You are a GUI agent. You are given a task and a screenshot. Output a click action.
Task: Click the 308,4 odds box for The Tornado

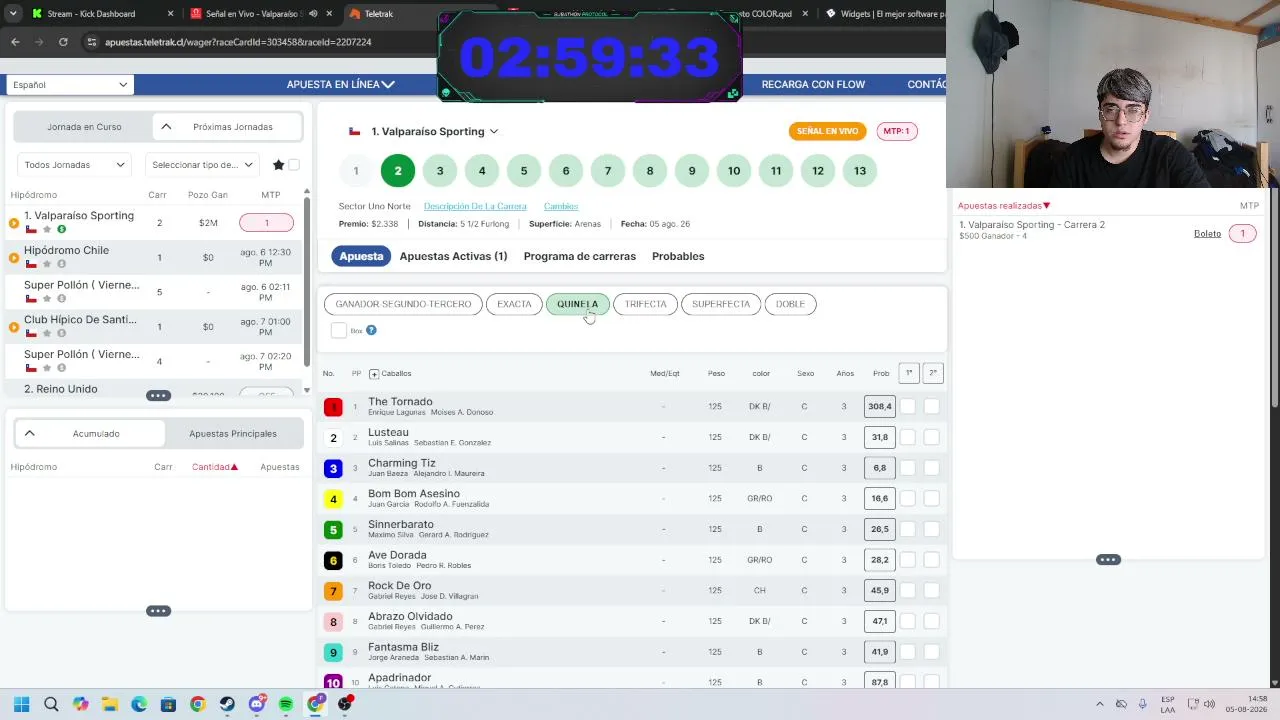pos(879,406)
